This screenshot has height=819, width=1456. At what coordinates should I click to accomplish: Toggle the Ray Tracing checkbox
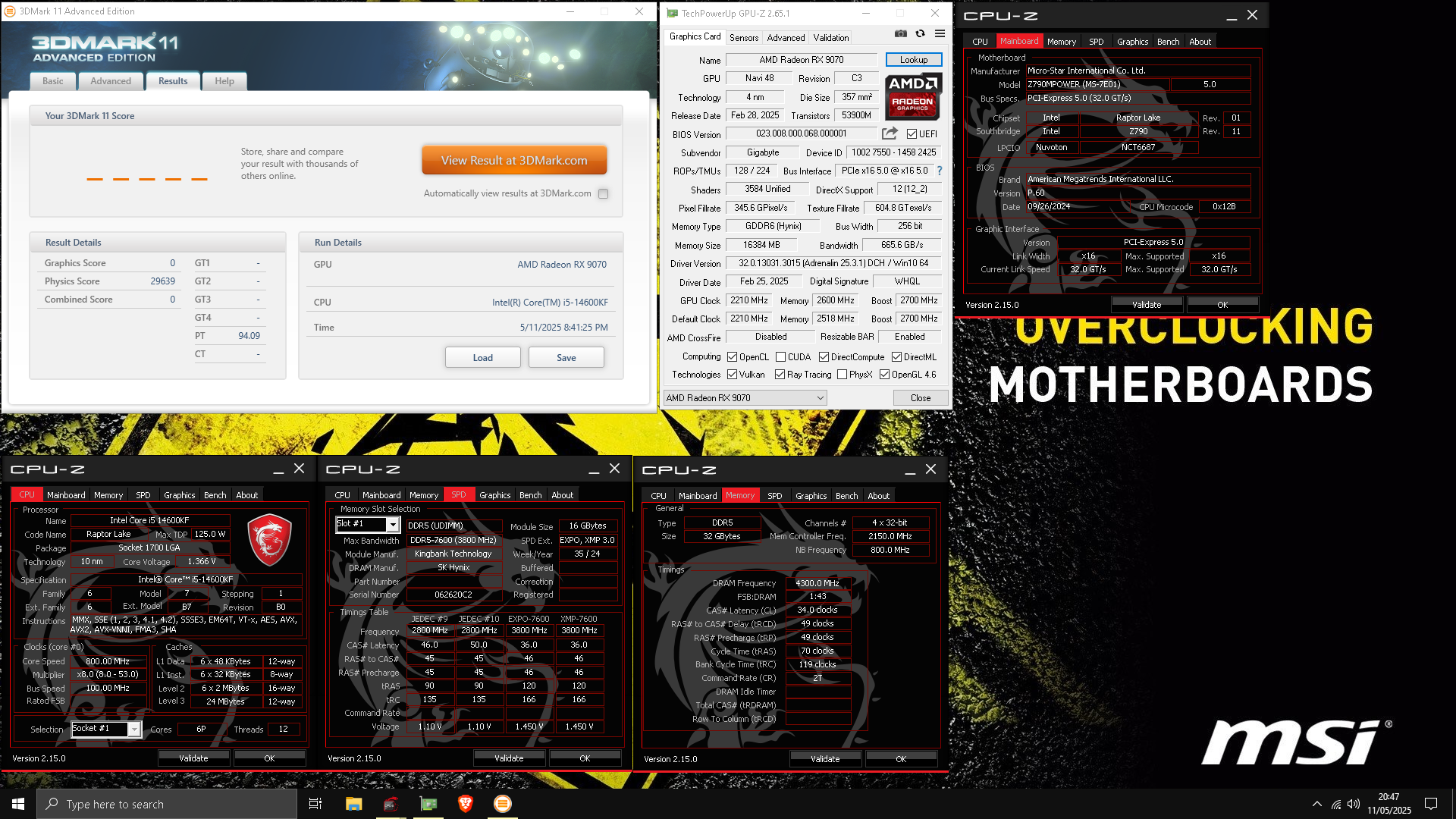pos(780,375)
